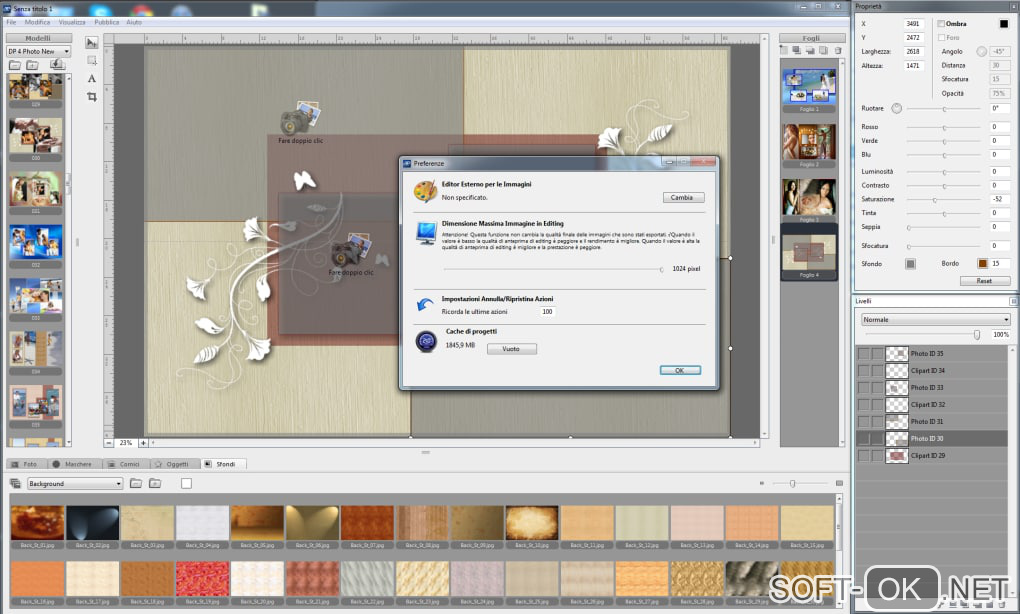Click remove folder icon beside Background dropdown
Viewport: 1020px width, 614px height.
pos(135,483)
